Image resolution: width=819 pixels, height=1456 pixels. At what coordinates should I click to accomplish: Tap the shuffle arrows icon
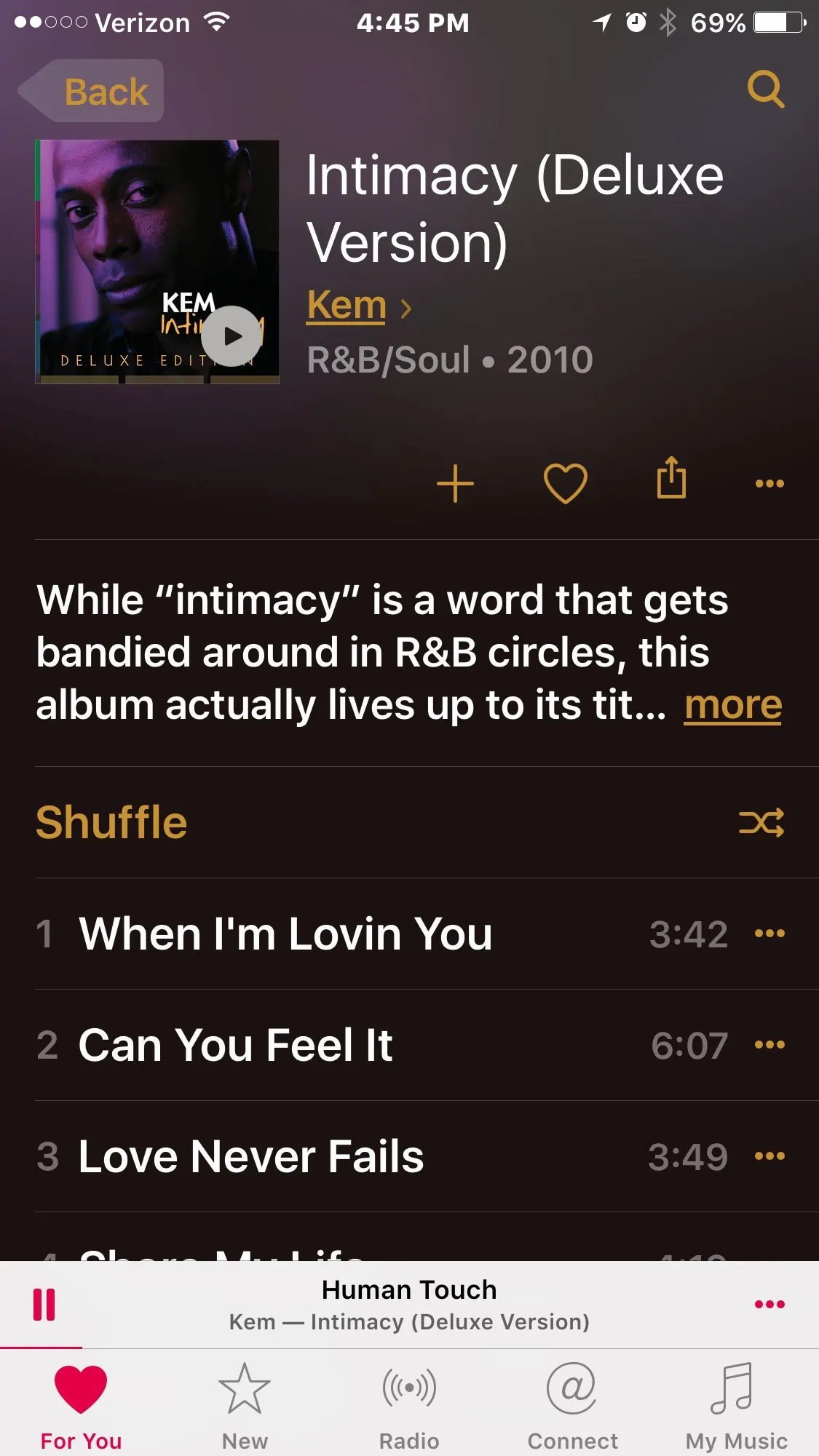[x=761, y=823]
